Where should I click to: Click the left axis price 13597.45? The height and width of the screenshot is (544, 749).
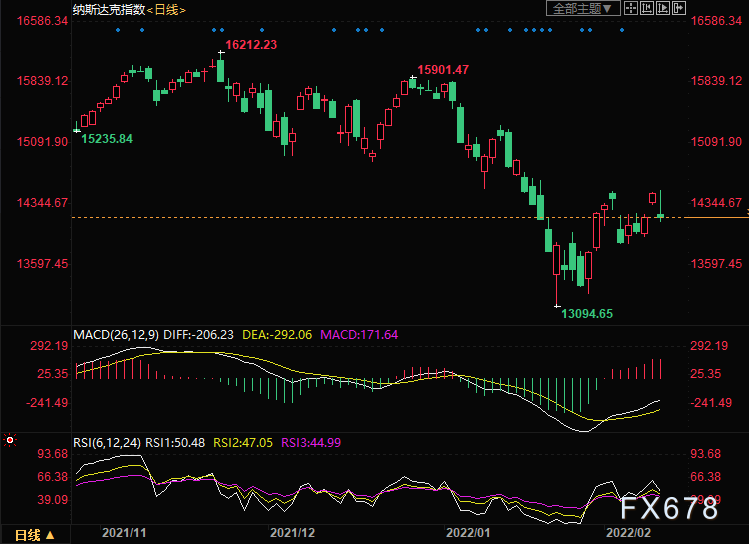tap(43, 264)
